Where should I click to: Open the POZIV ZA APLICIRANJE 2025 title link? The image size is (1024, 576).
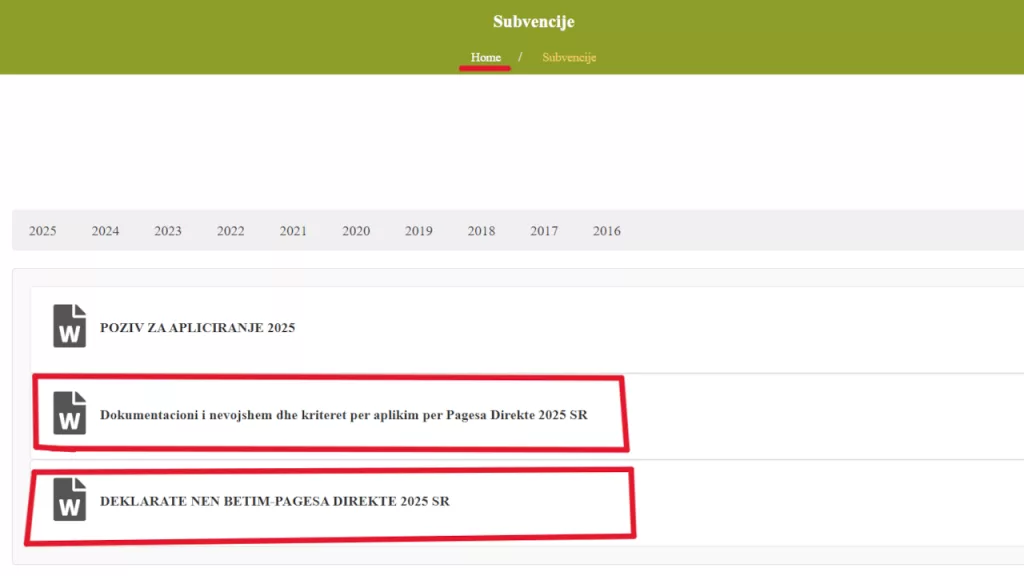pos(197,328)
